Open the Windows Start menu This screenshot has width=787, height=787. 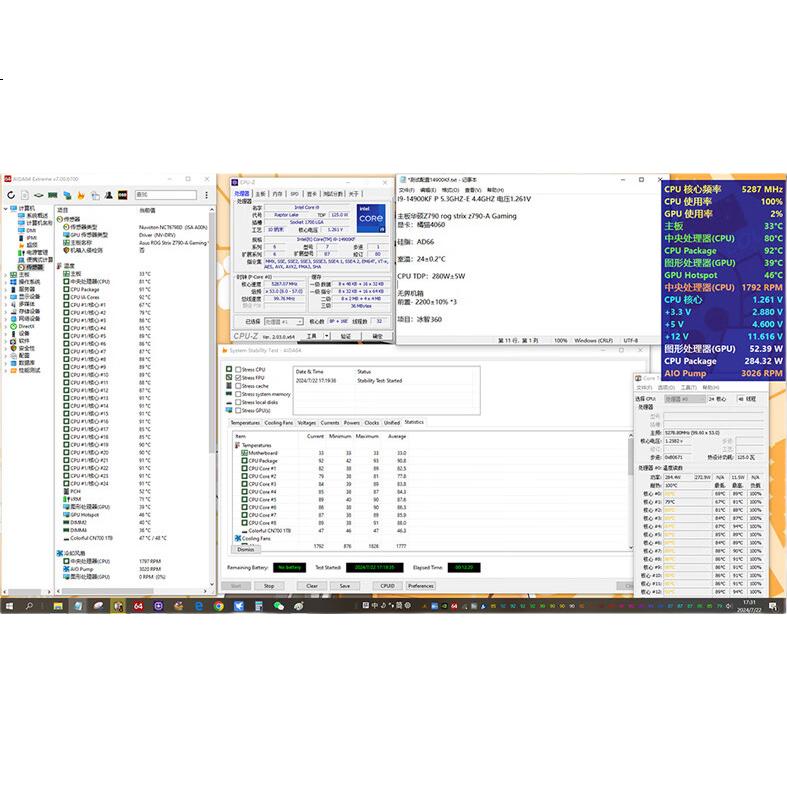click(9, 606)
